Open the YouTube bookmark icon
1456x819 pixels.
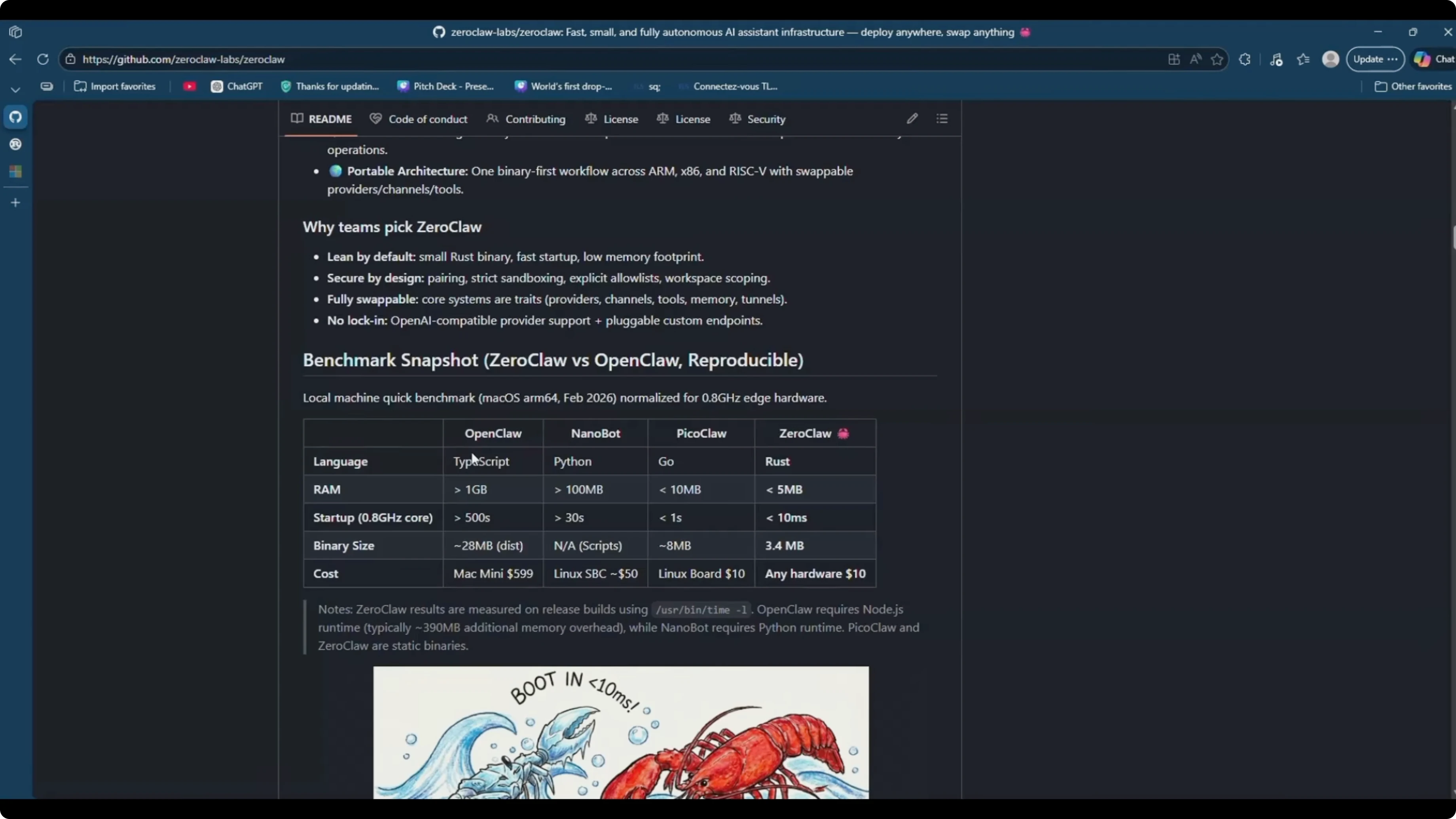[x=190, y=87]
